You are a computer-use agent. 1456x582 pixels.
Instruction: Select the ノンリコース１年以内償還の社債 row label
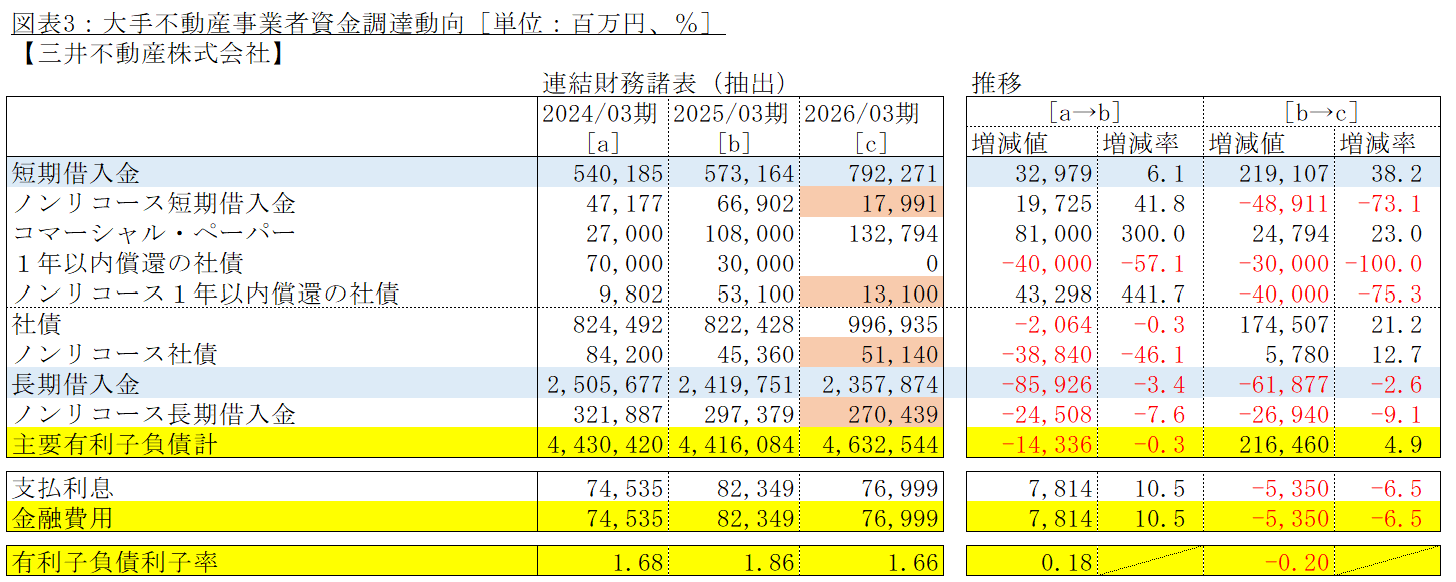206,293
